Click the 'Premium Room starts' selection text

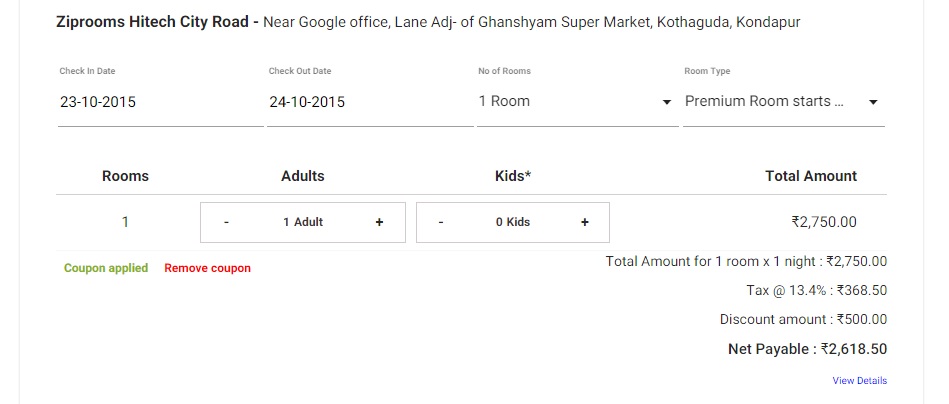click(764, 101)
